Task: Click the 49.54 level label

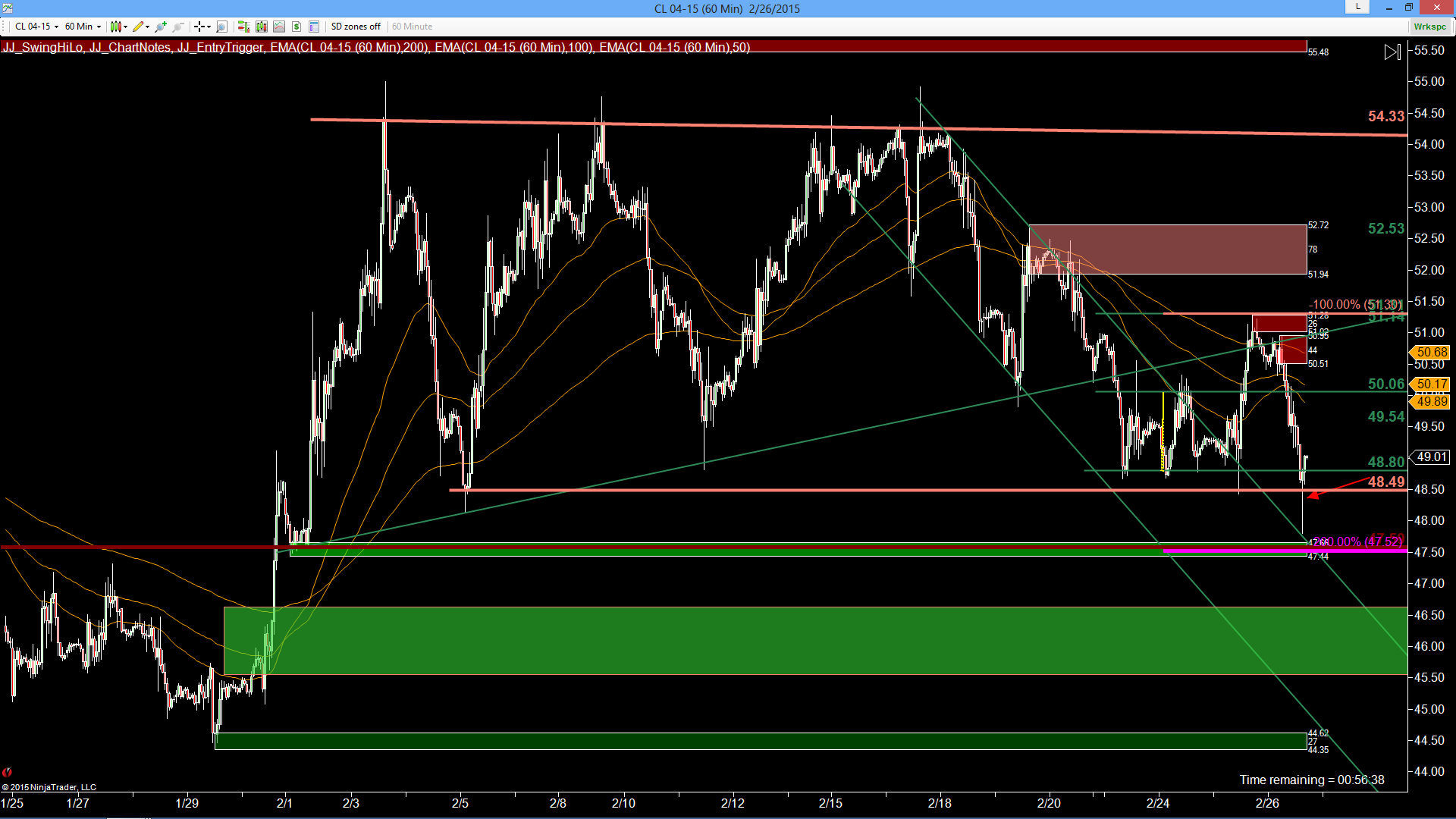Action: click(x=1386, y=416)
